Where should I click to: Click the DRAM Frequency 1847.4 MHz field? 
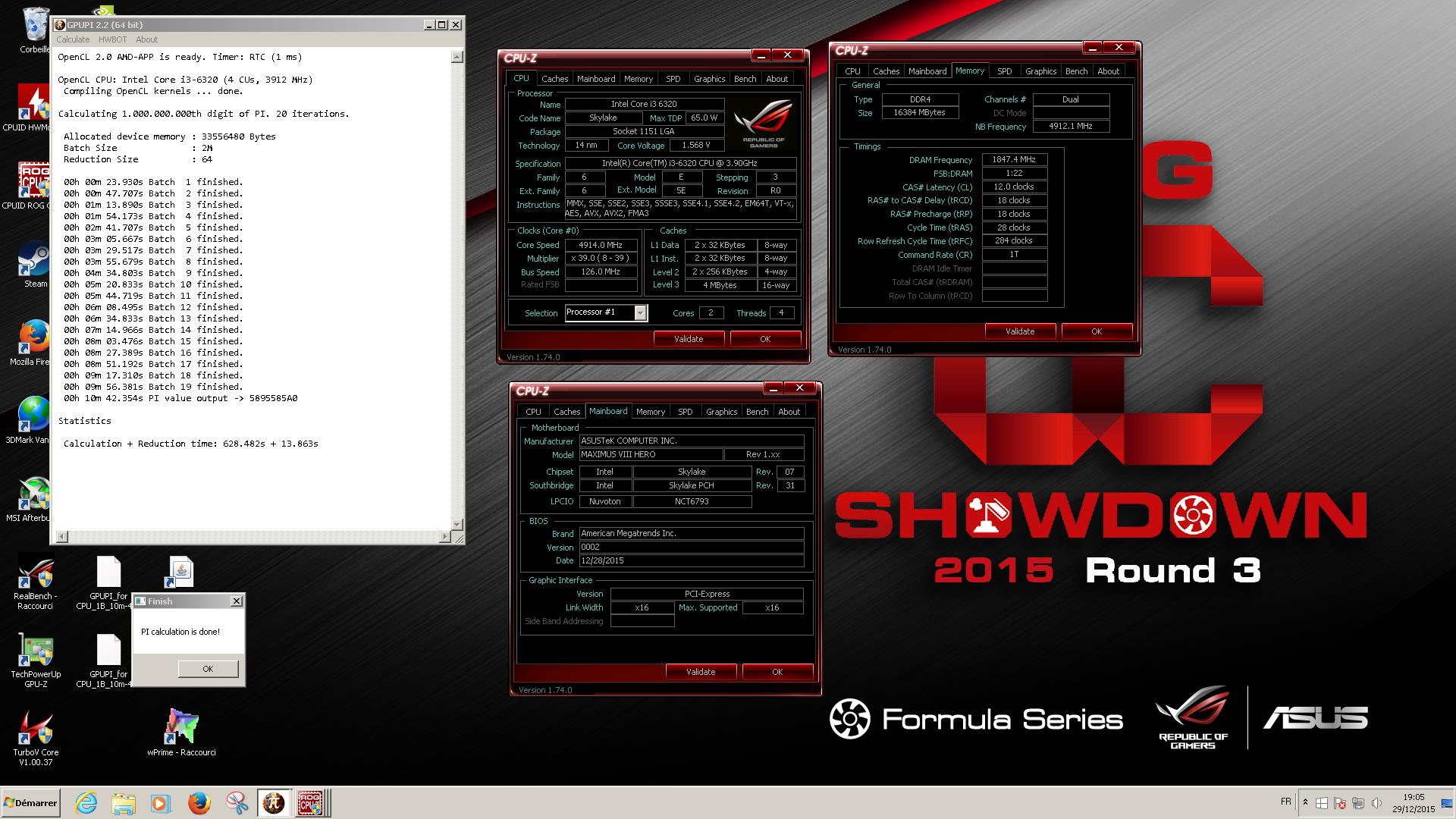click(1015, 160)
